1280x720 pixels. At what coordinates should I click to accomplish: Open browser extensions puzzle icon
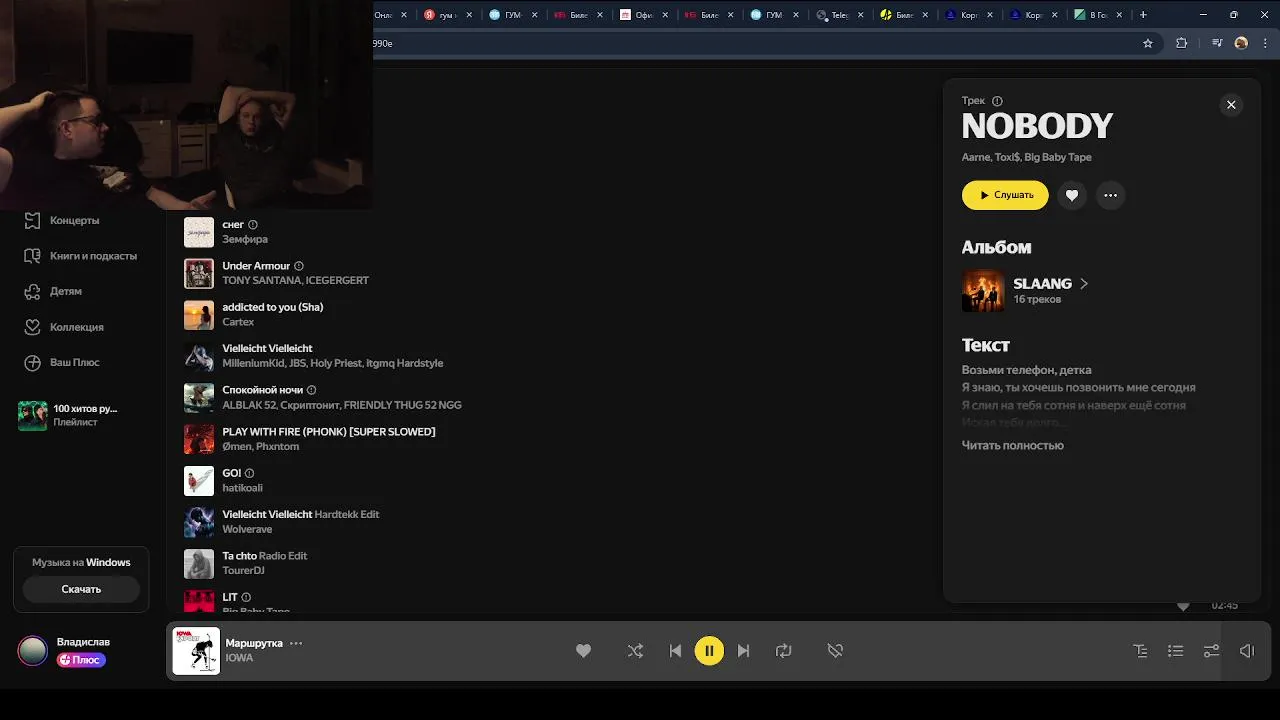1182,43
